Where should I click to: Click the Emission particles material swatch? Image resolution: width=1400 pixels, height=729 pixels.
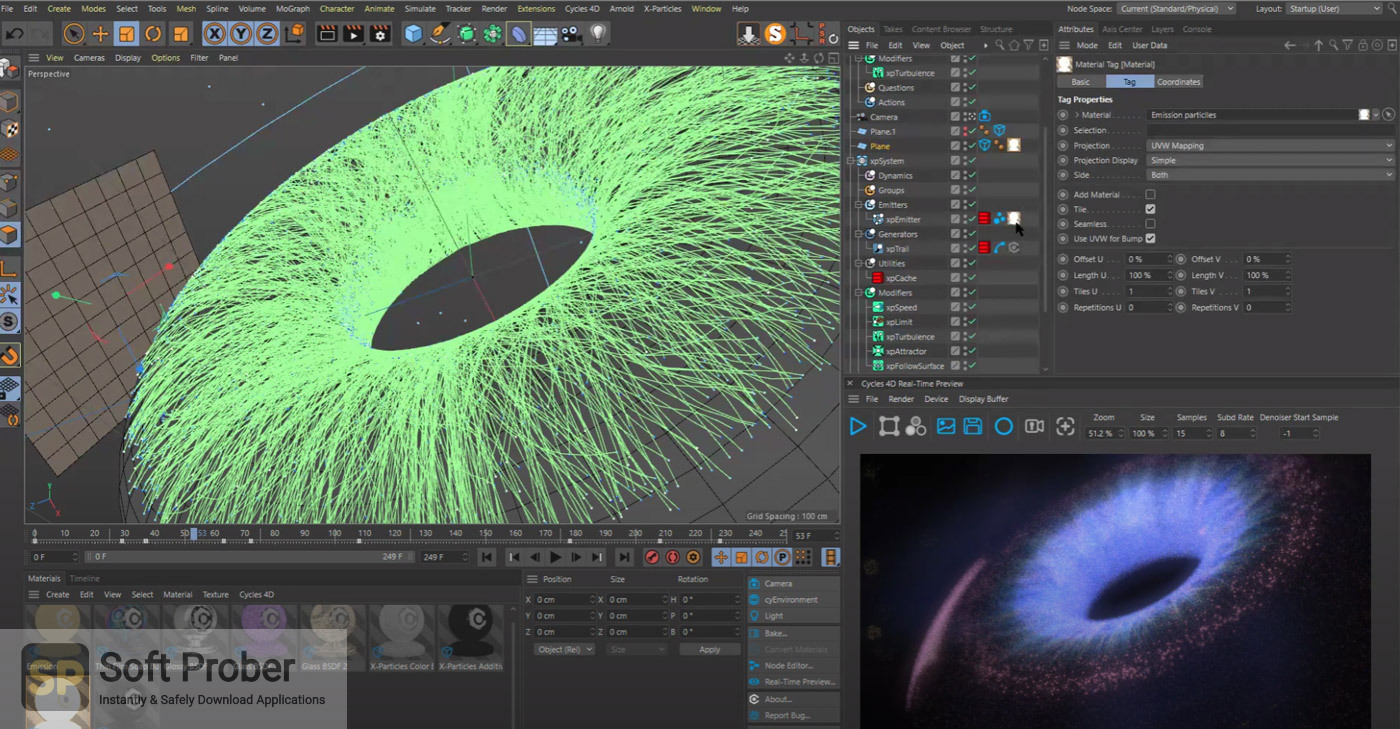click(x=1364, y=115)
